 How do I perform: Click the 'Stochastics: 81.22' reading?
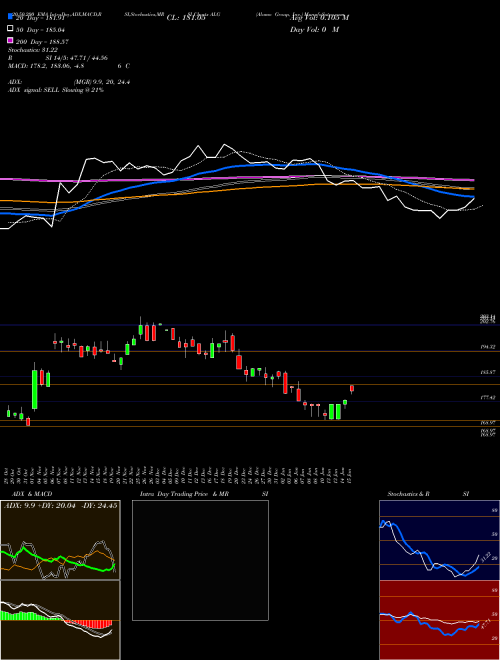coord(33,50)
